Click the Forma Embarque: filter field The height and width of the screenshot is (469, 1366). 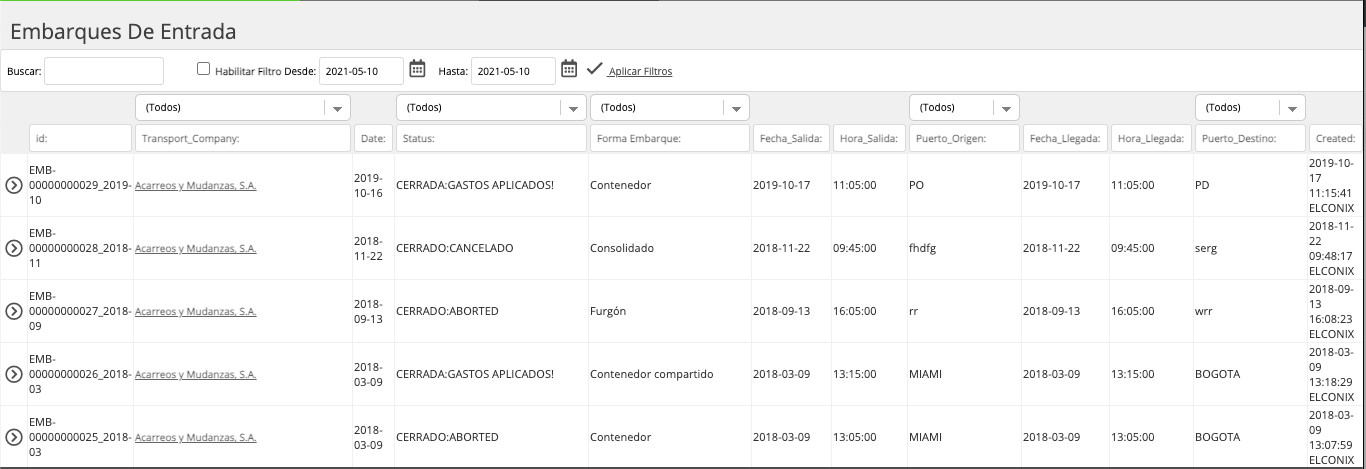[x=670, y=138]
